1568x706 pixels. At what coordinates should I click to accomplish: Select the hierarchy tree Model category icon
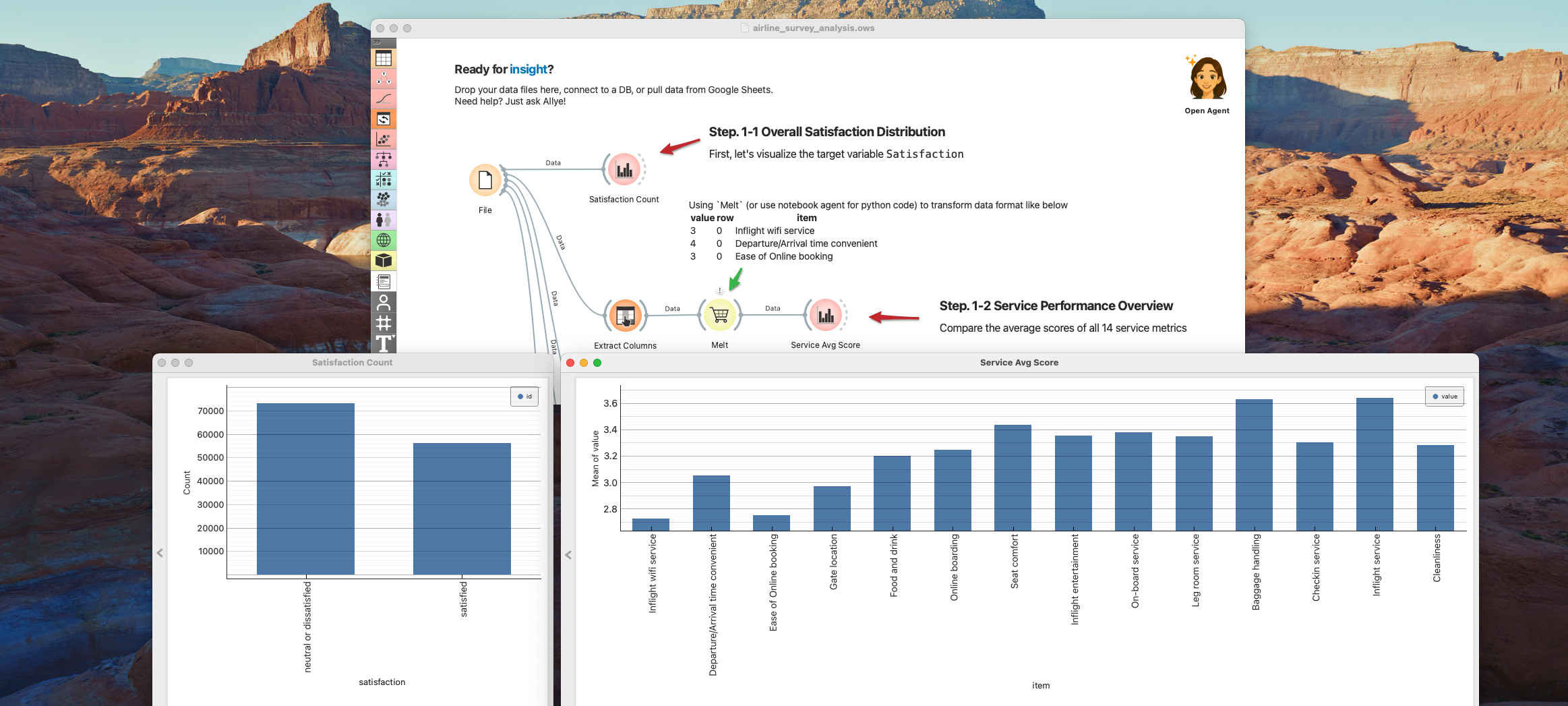pyautogui.click(x=384, y=160)
